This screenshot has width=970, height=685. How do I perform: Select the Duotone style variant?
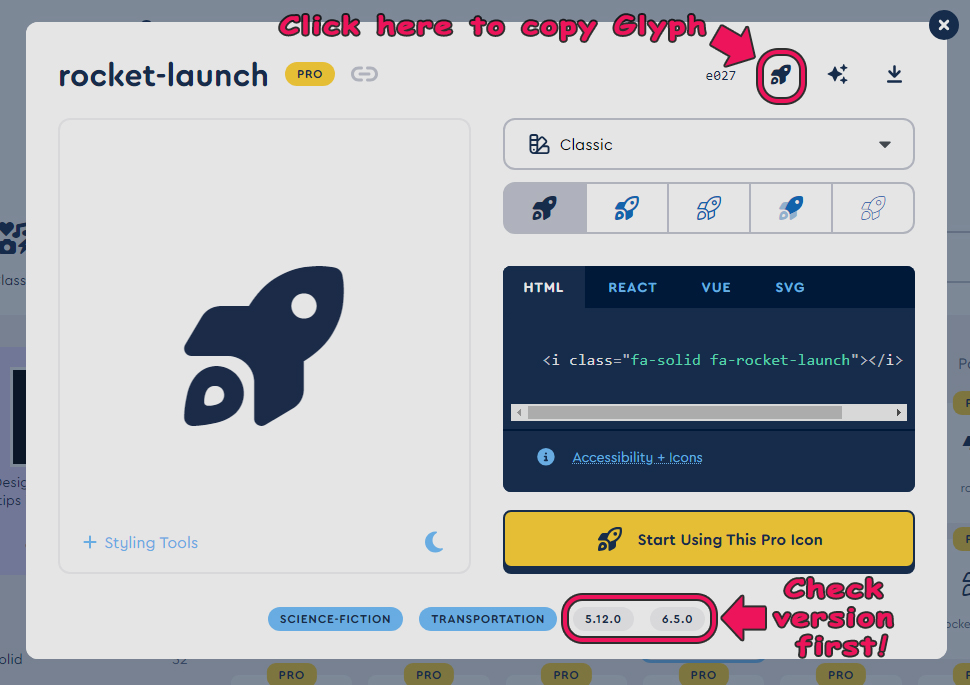coord(790,208)
